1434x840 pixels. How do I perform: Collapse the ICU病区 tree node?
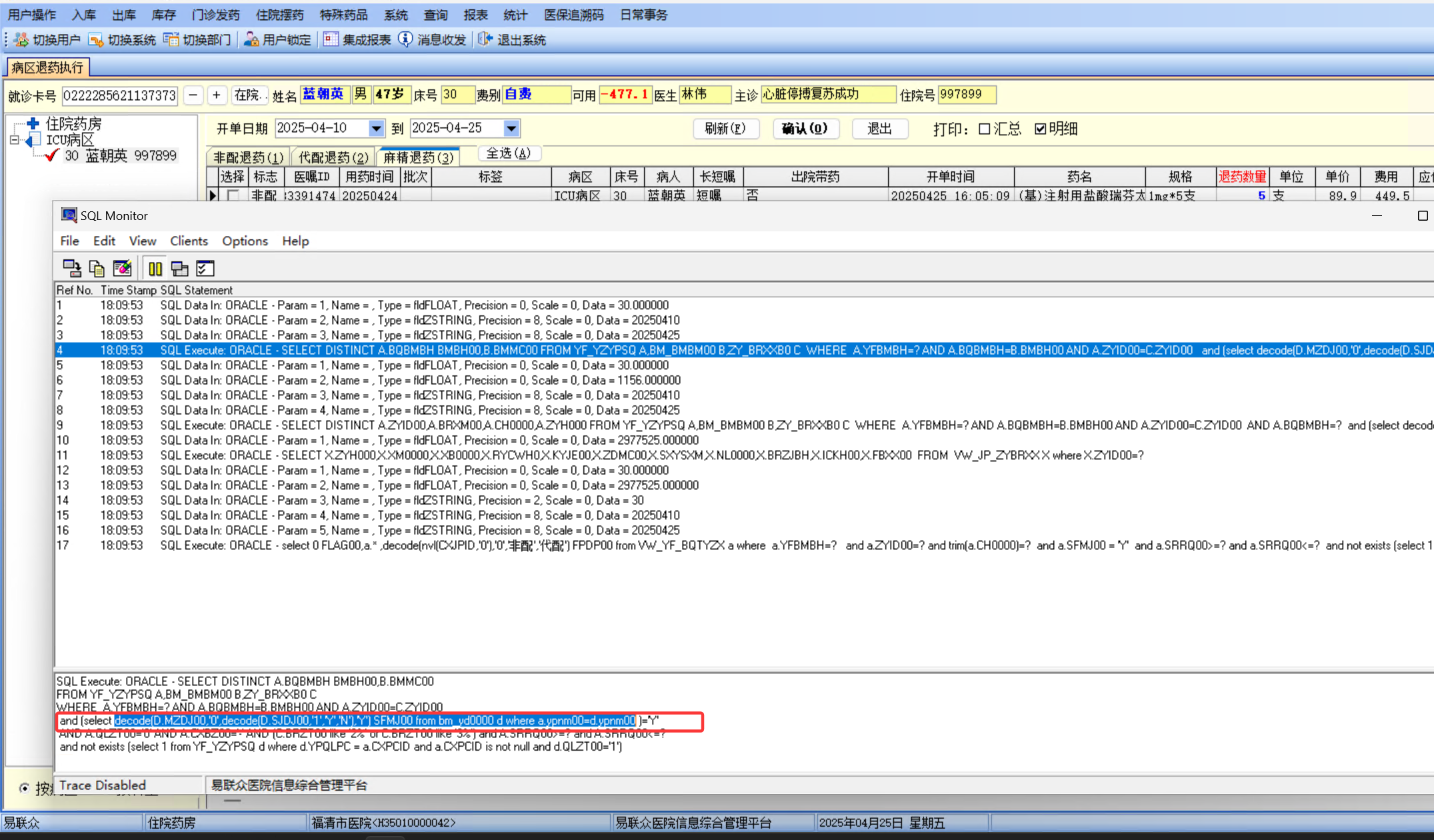(x=15, y=141)
